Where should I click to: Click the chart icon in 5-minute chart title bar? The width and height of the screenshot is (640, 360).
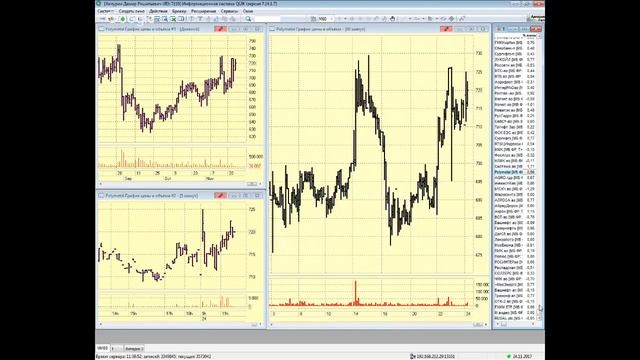(x=101, y=196)
